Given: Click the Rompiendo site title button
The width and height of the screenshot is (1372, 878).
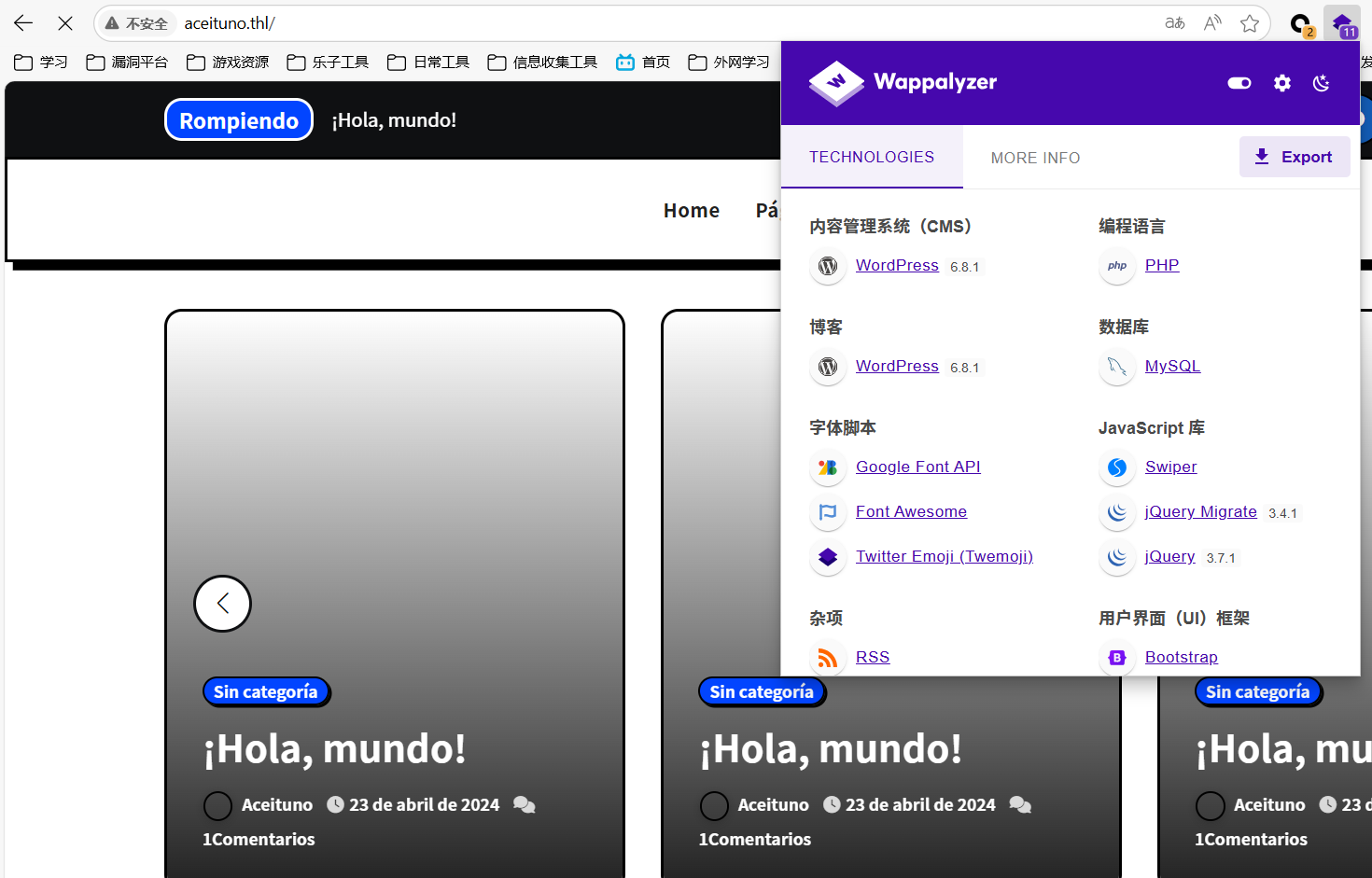Looking at the screenshot, I should coord(239,120).
